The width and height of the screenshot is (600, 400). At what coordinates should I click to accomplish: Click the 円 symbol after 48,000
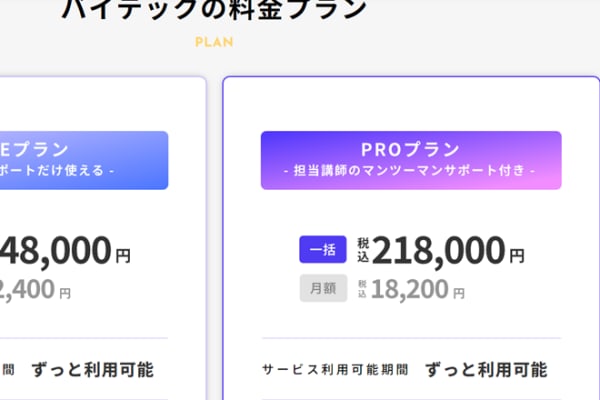[123, 256]
